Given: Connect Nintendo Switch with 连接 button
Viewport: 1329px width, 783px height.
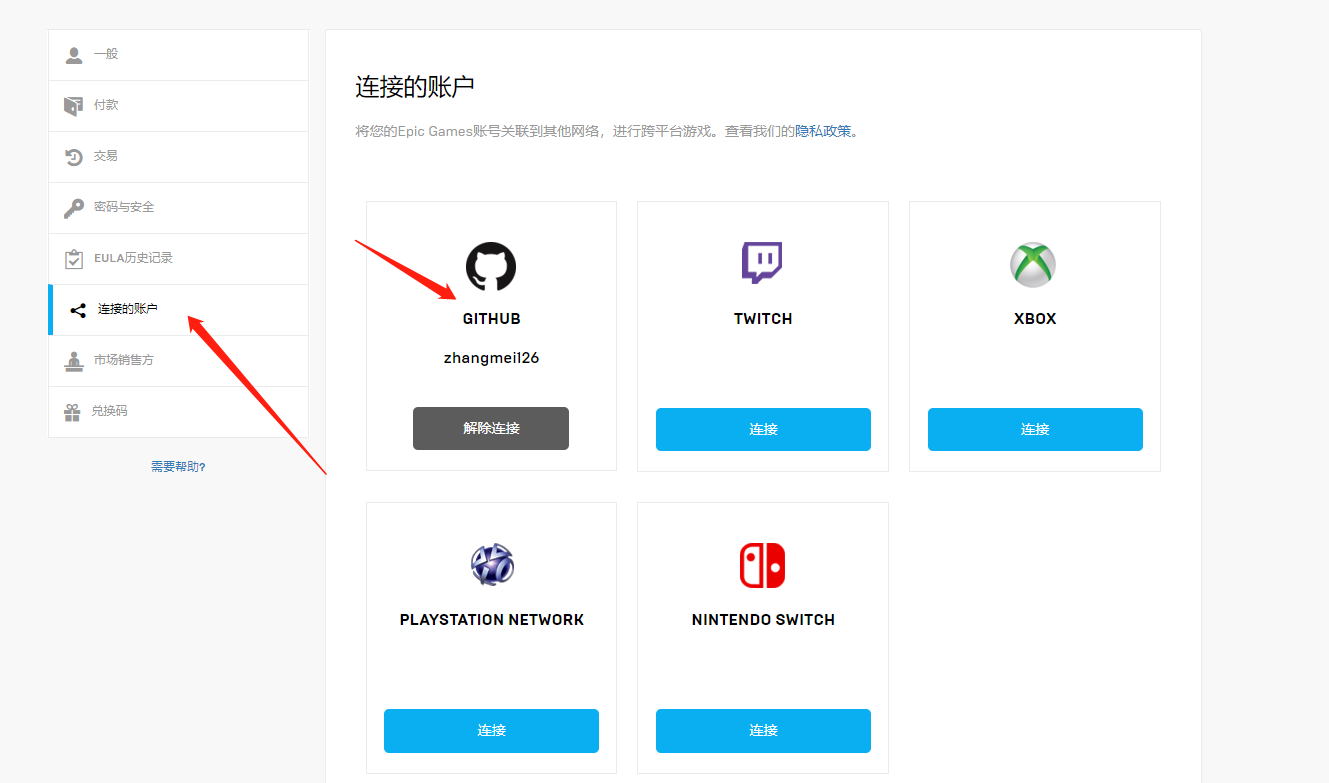Looking at the screenshot, I should 763,730.
